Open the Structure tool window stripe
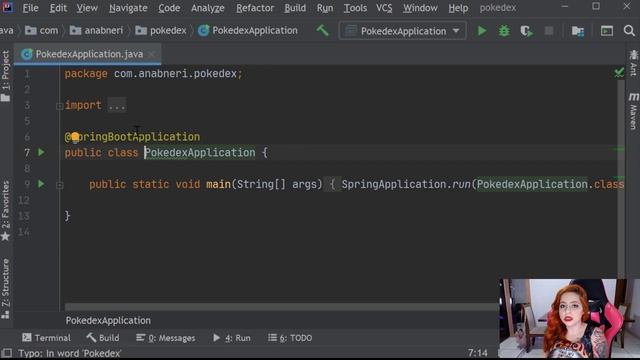The height and width of the screenshot is (360, 640). [5, 289]
